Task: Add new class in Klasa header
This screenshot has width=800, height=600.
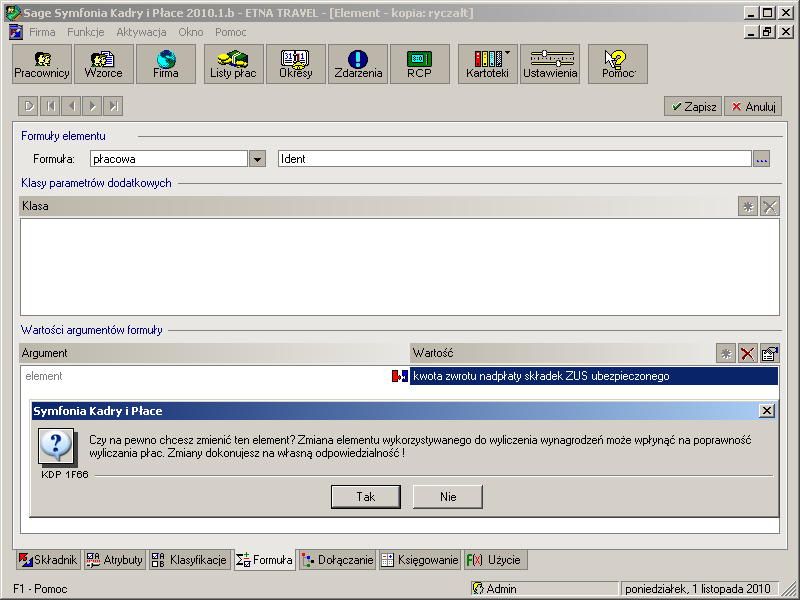Action: pos(748,207)
